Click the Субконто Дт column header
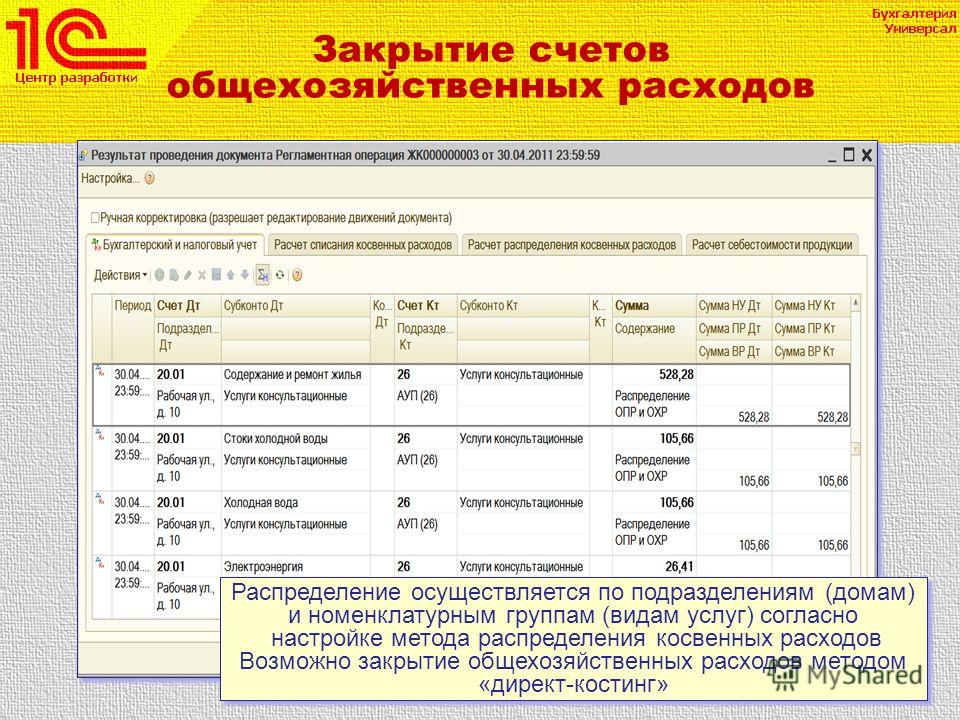960x720 pixels. pos(296,306)
